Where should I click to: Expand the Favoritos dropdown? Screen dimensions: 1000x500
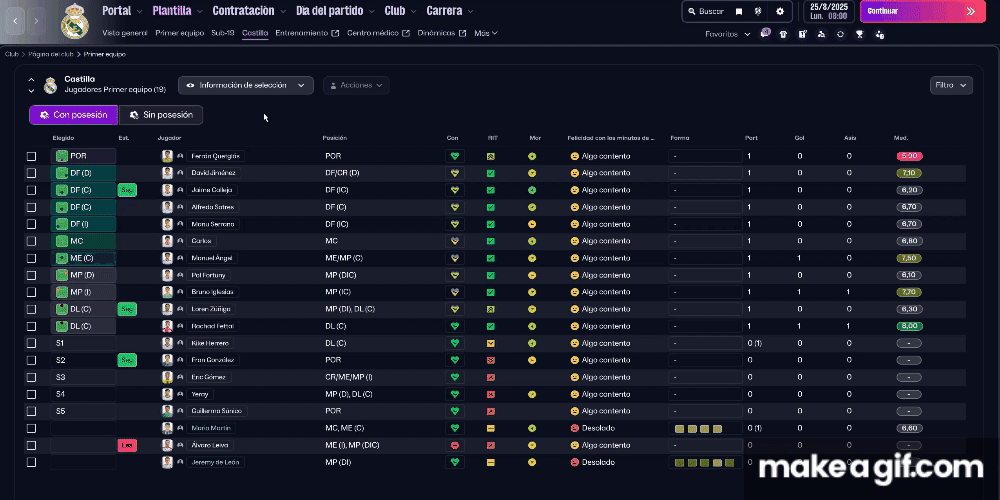[x=727, y=34]
